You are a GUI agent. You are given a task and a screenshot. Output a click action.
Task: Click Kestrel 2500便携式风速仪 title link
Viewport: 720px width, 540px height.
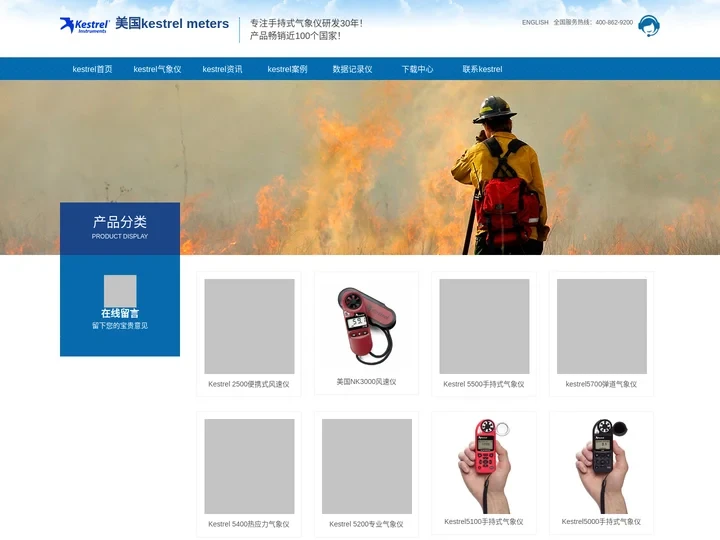[x=249, y=384]
